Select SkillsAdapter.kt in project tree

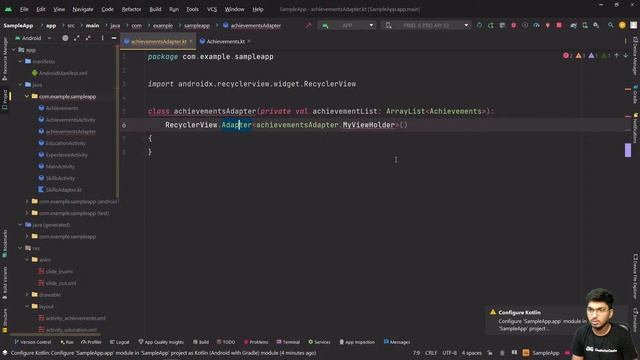[x=60, y=190]
